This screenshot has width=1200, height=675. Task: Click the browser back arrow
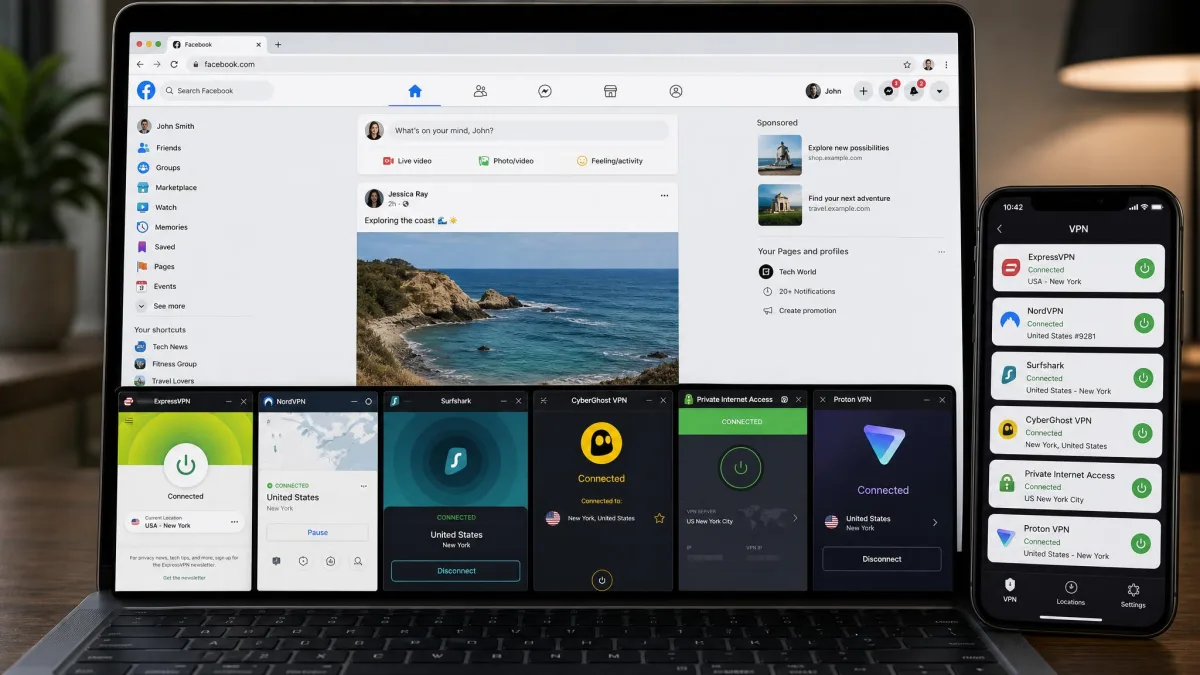pyautogui.click(x=141, y=64)
